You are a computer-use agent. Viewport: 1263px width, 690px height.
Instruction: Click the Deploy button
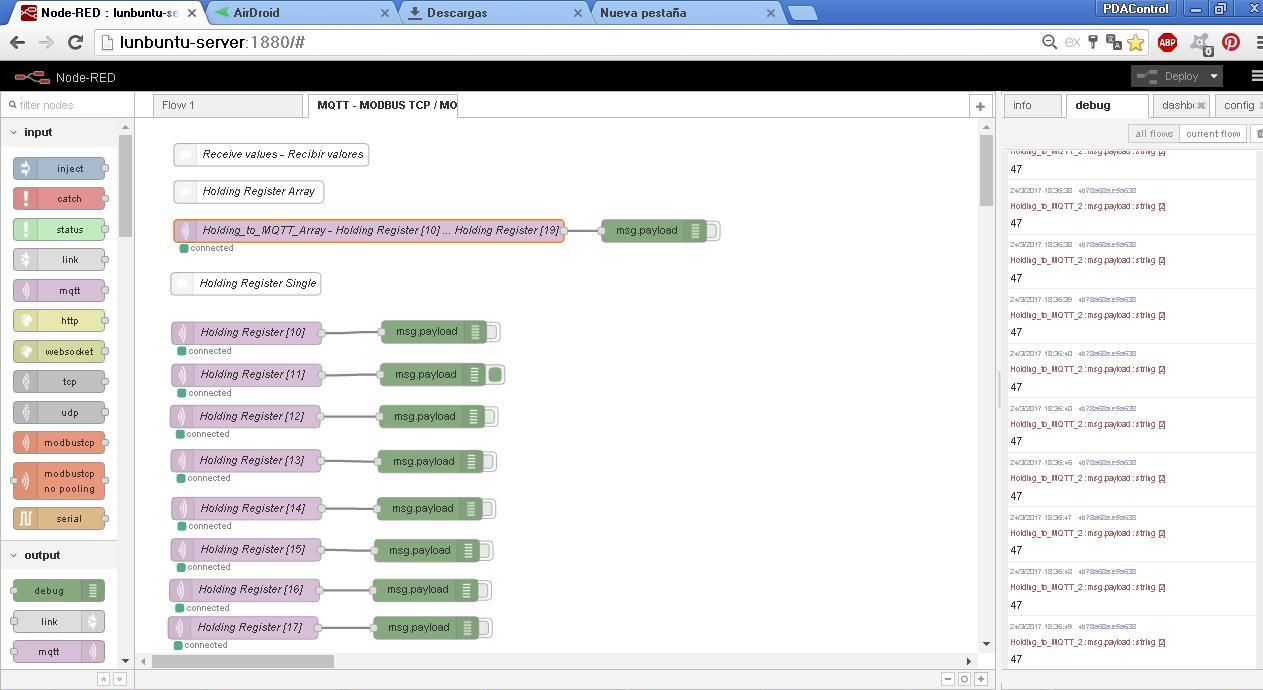[1177, 76]
